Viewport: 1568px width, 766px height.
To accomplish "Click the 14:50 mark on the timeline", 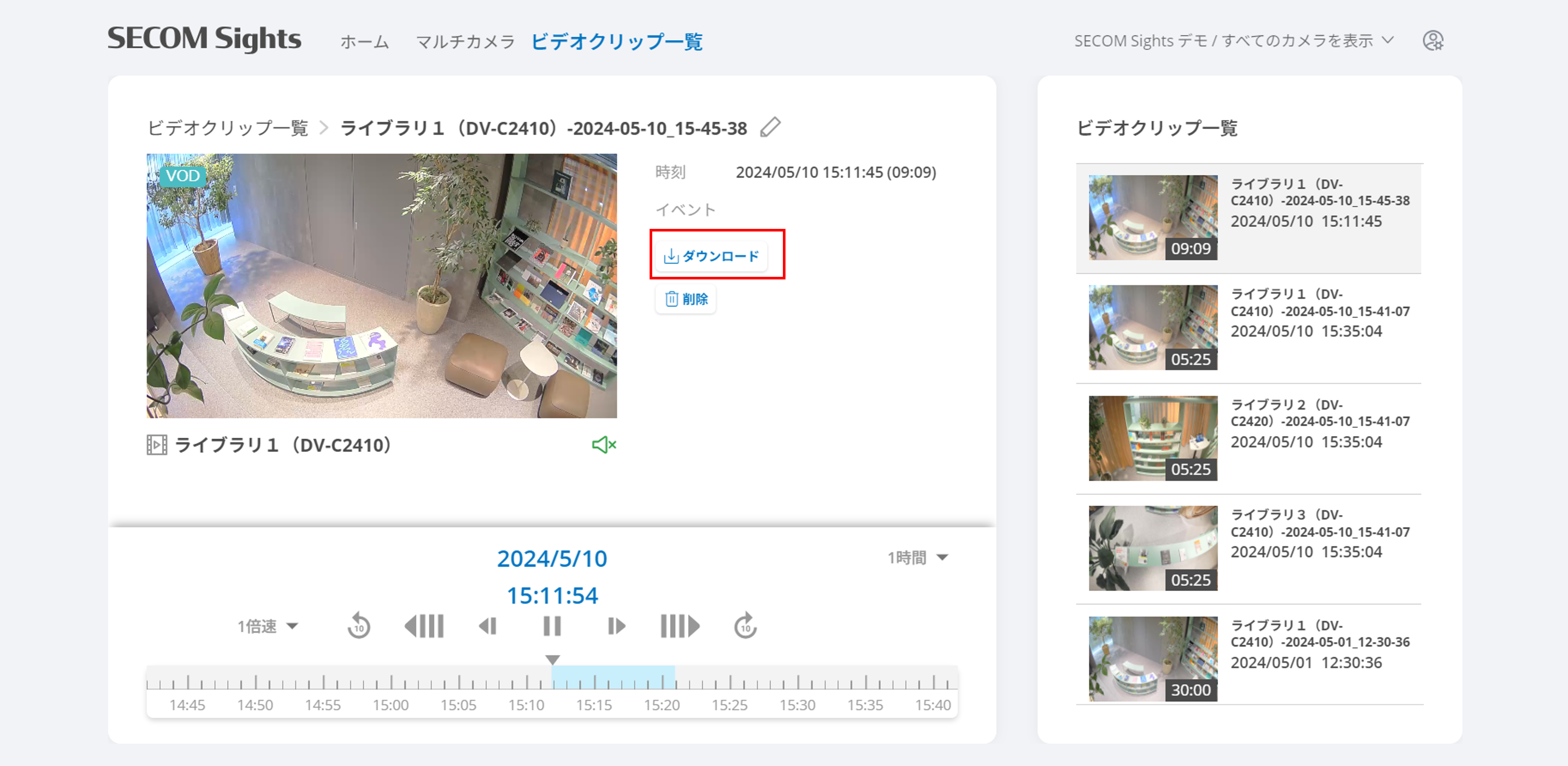I will click(255, 705).
